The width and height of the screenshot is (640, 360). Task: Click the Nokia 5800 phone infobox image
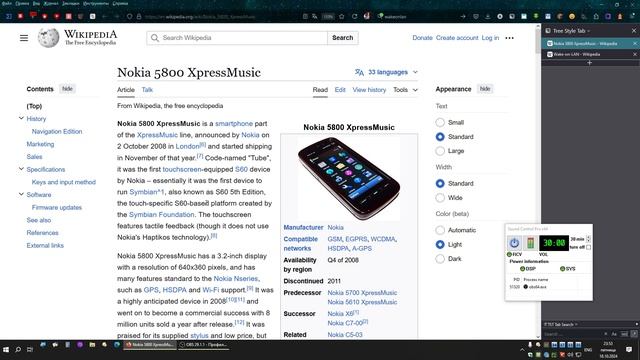(349, 179)
